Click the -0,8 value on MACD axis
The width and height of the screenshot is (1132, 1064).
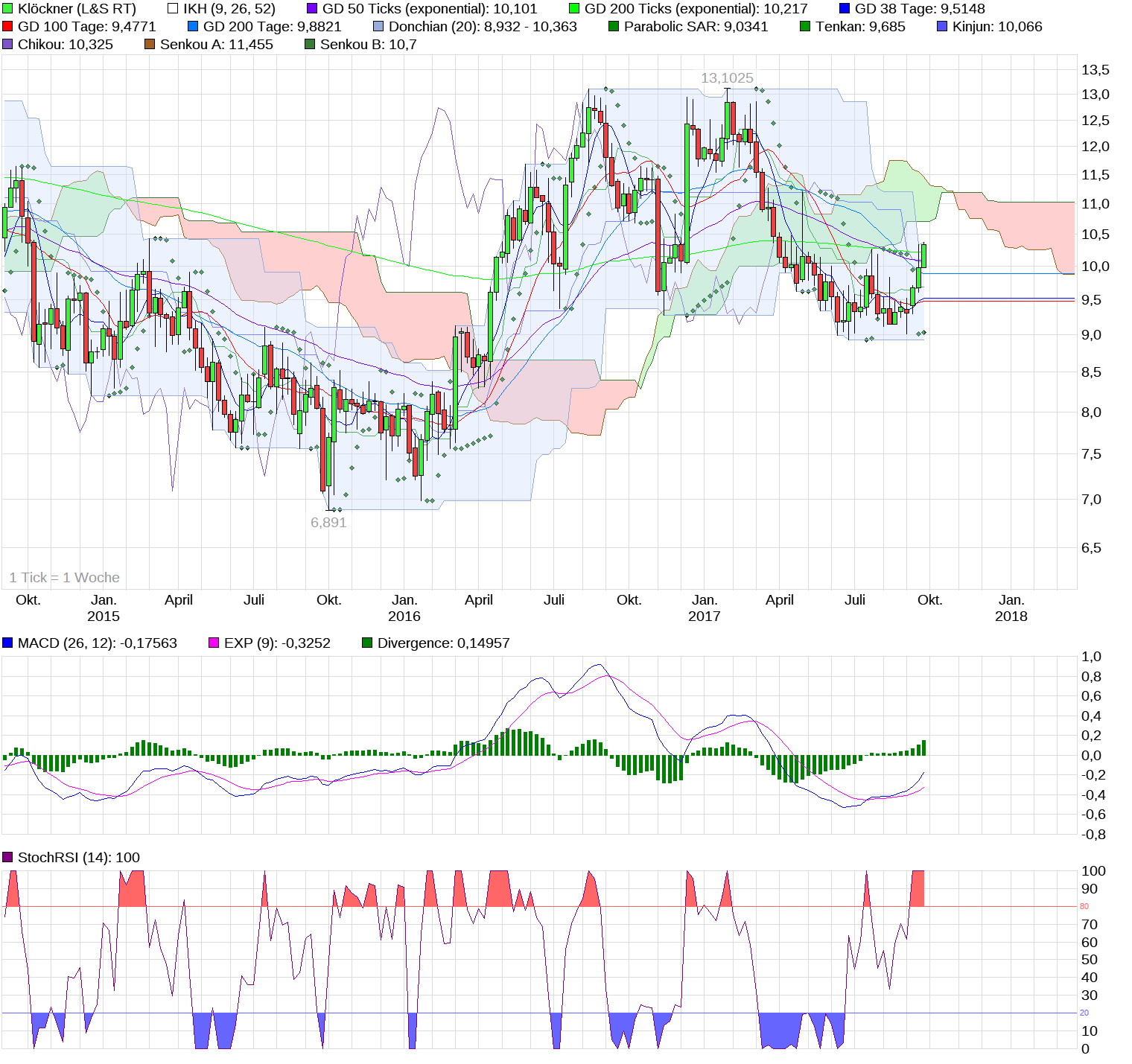[x=1093, y=835]
